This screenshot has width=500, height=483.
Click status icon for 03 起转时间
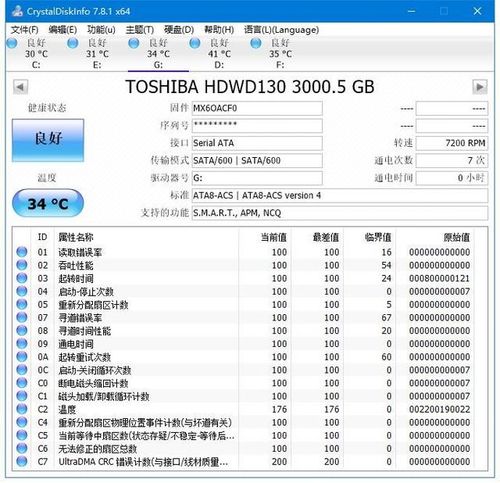click(22, 278)
